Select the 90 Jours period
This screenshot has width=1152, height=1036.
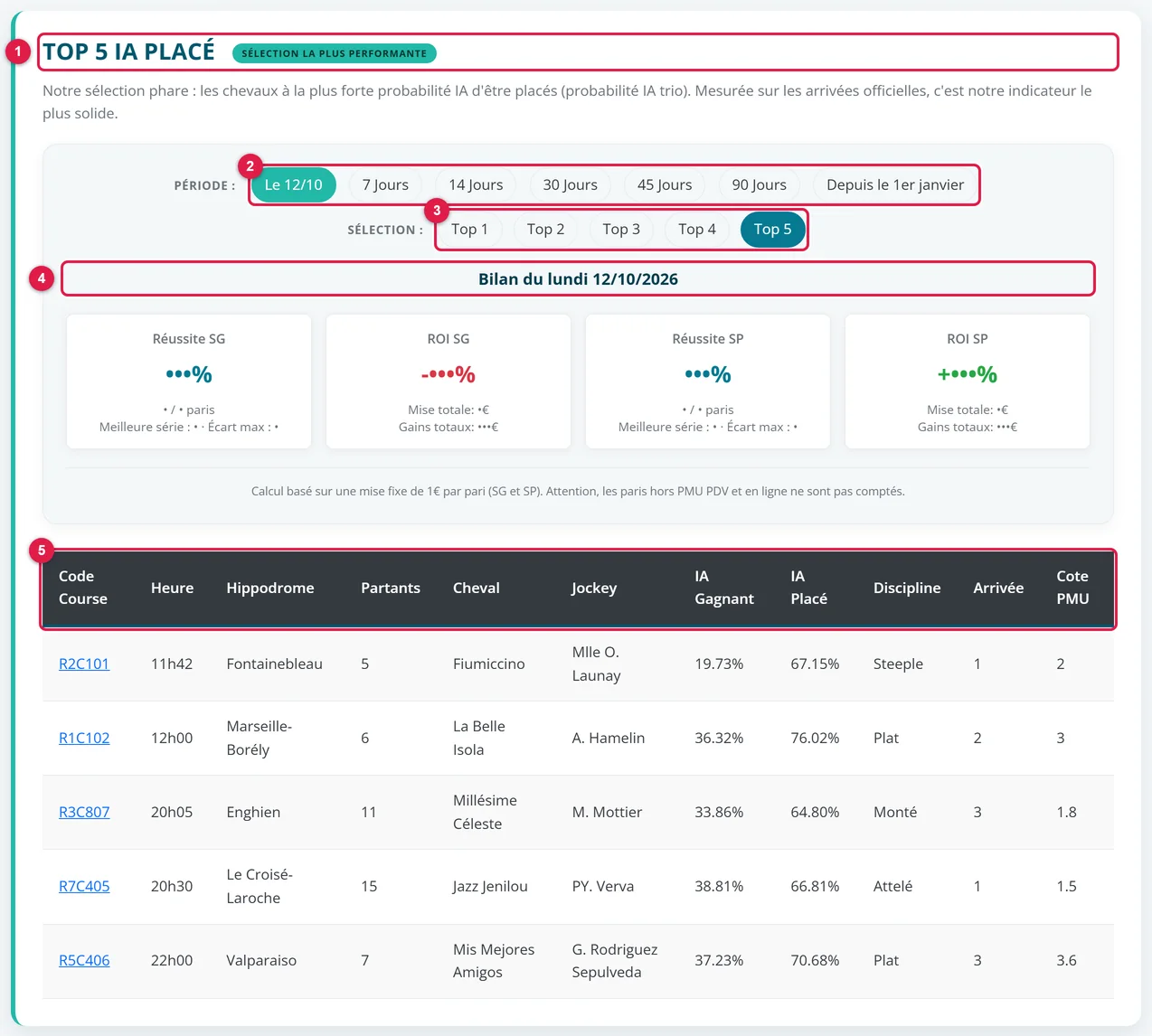tap(759, 184)
